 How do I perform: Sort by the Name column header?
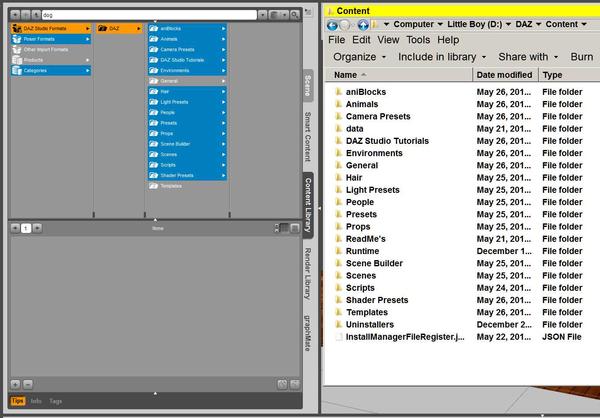pyautogui.click(x=399, y=75)
